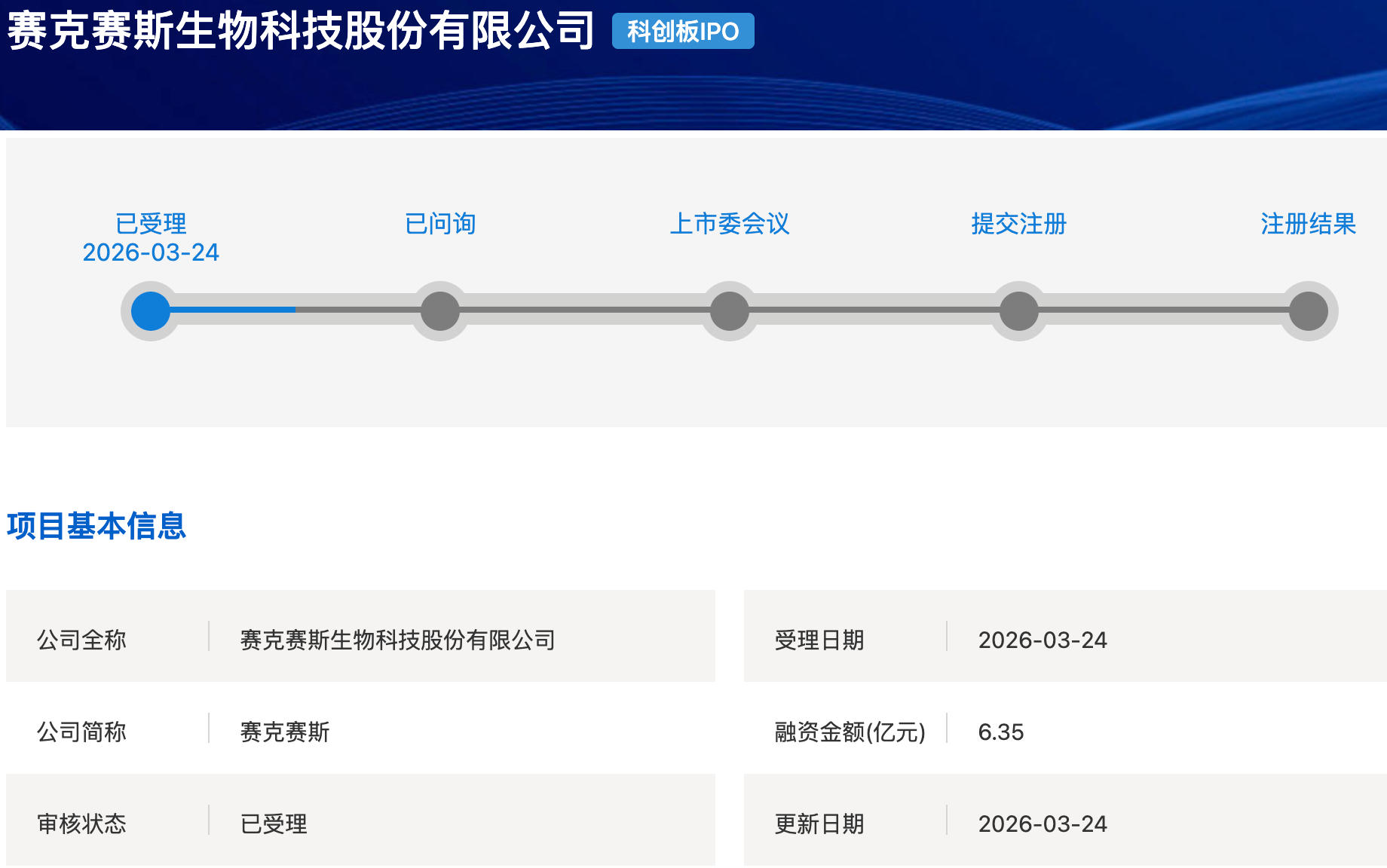Viewport: 1387px width, 868px height.
Task: Click the 审核状态 row's 已受理 value
Action: pos(274,824)
